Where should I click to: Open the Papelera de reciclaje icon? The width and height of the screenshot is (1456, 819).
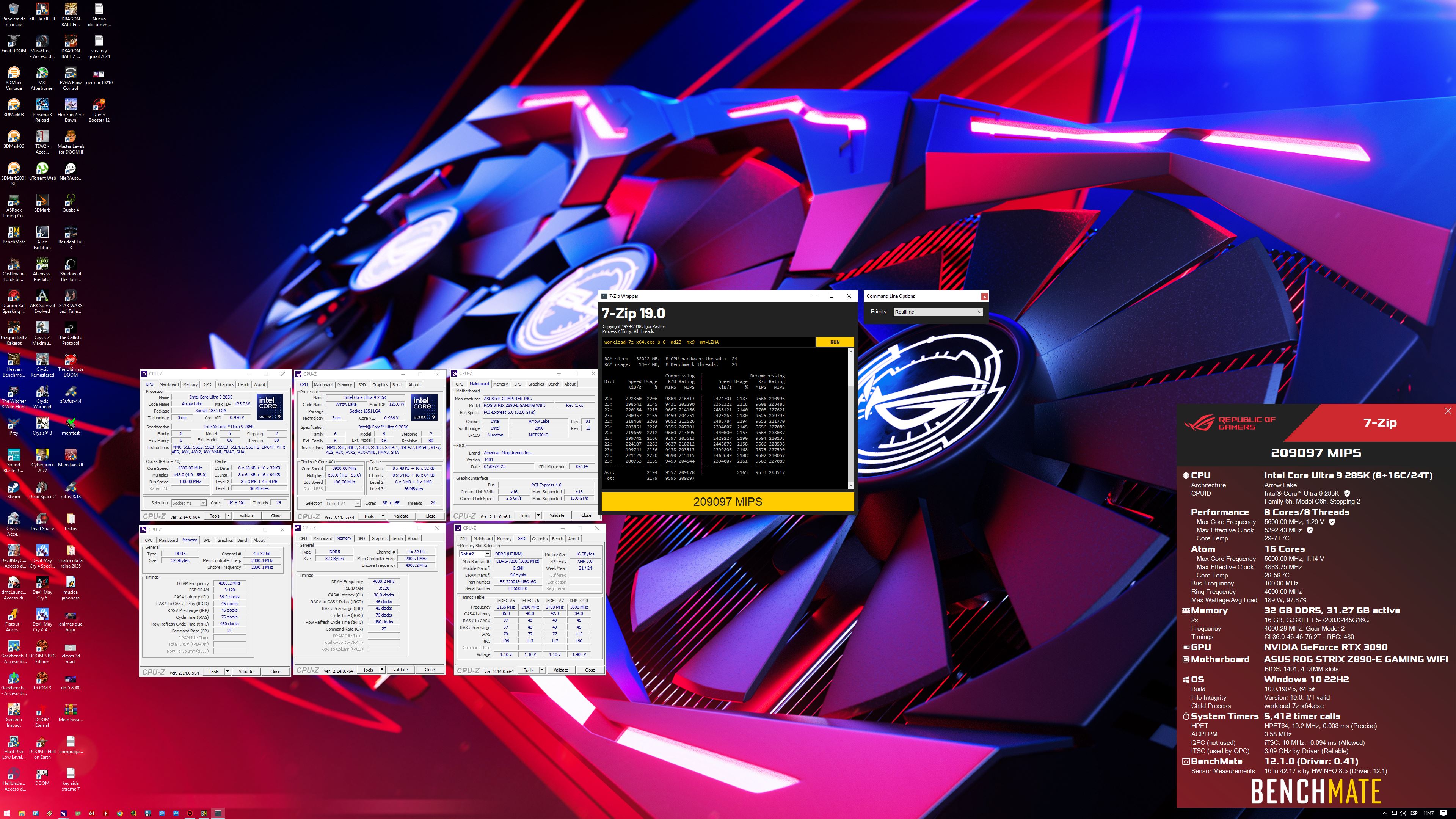pos(14,14)
